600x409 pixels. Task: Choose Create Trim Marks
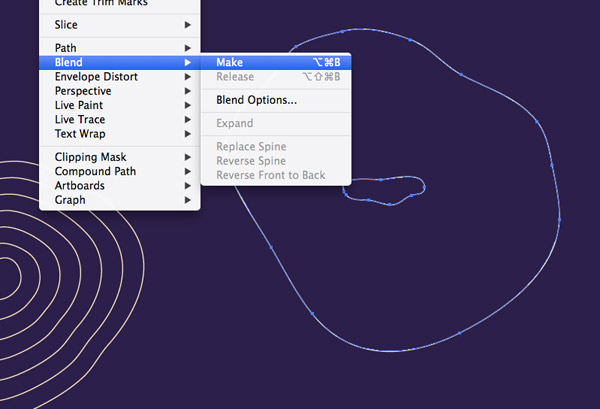tap(96, 4)
